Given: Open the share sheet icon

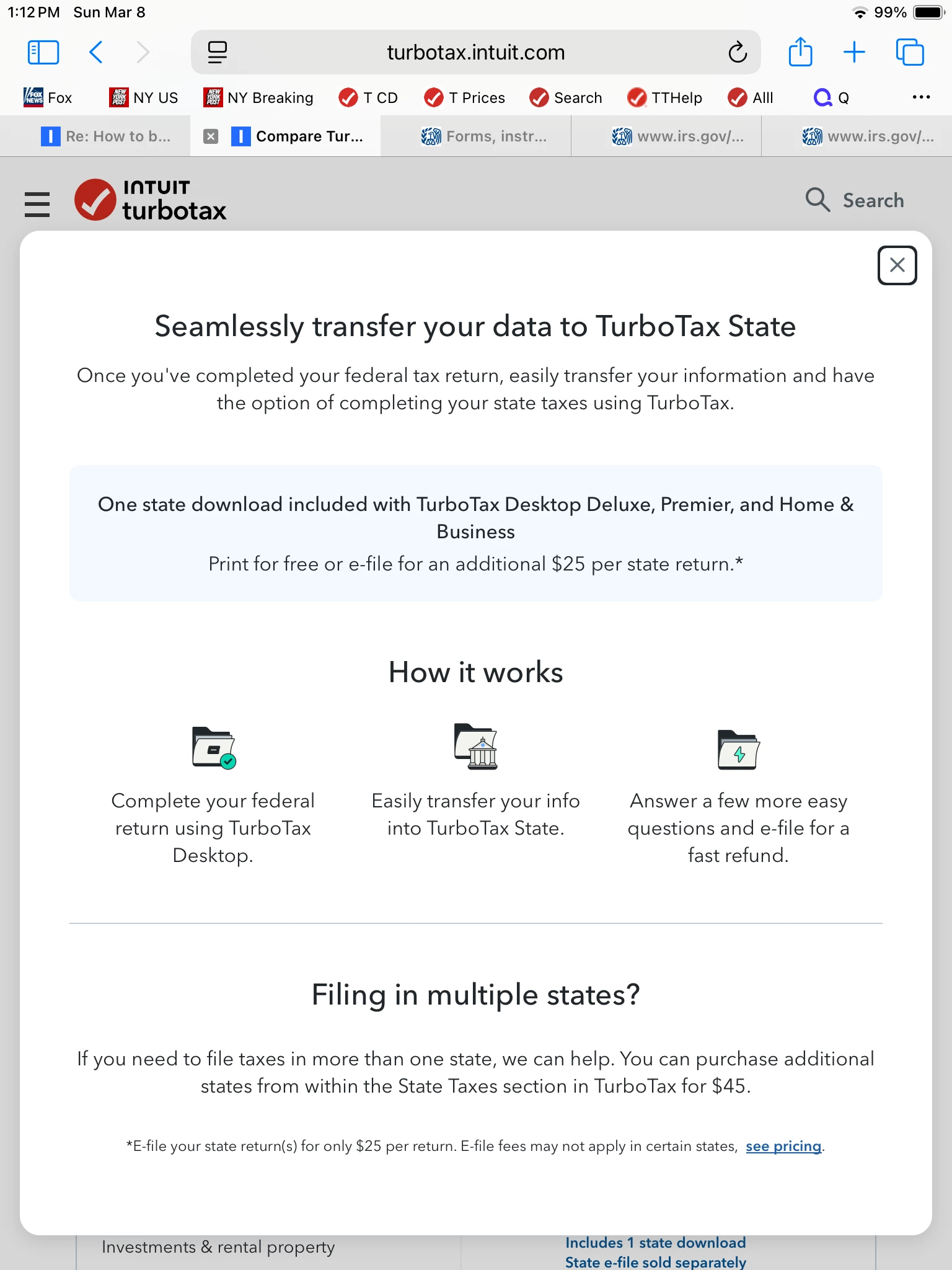Looking at the screenshot, I should [x=800, y=51].
